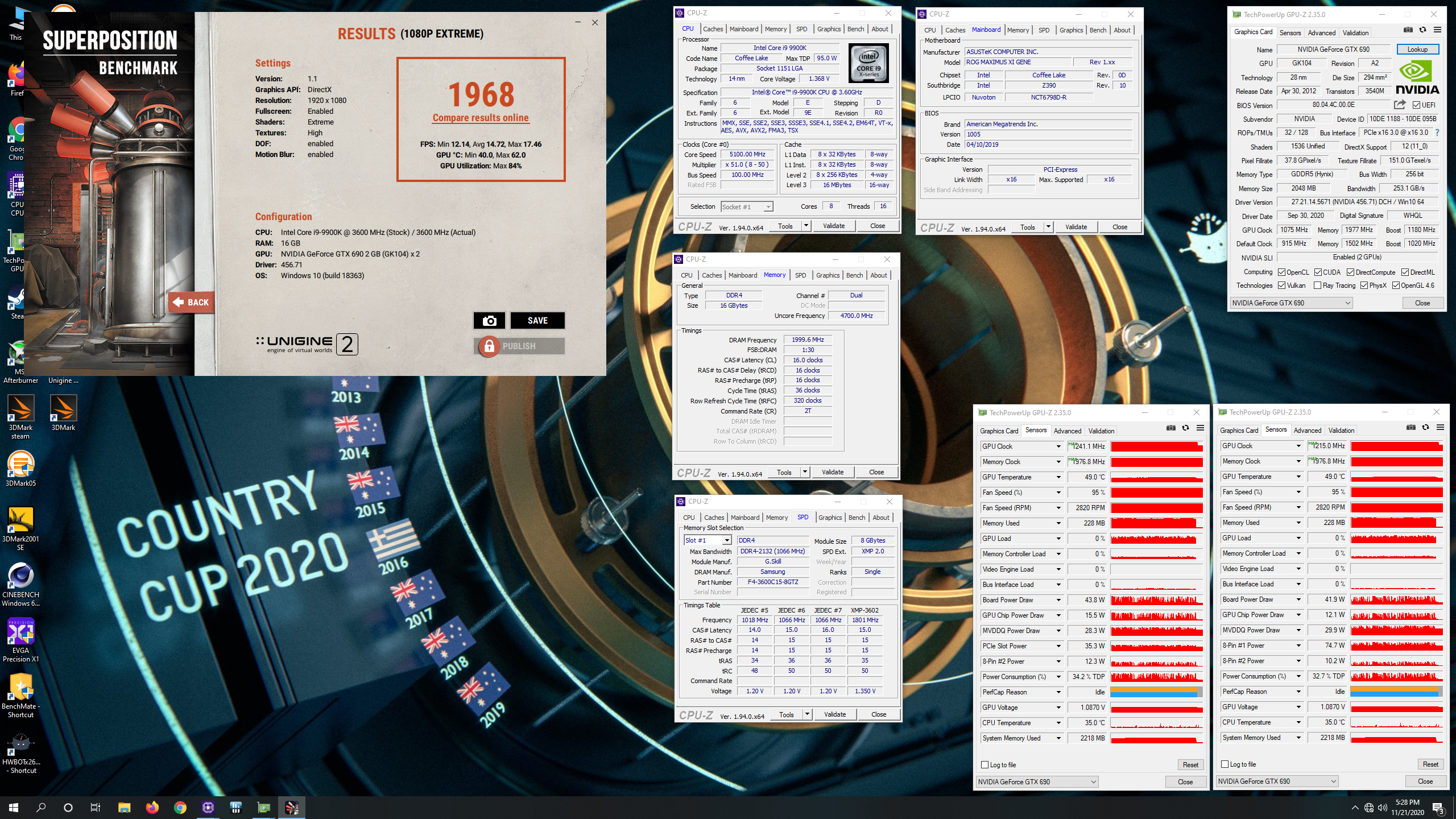1456x819 pixels.
Task: Open the CINEBENCH Windows desktop icon
Action: tap(20, 584)
